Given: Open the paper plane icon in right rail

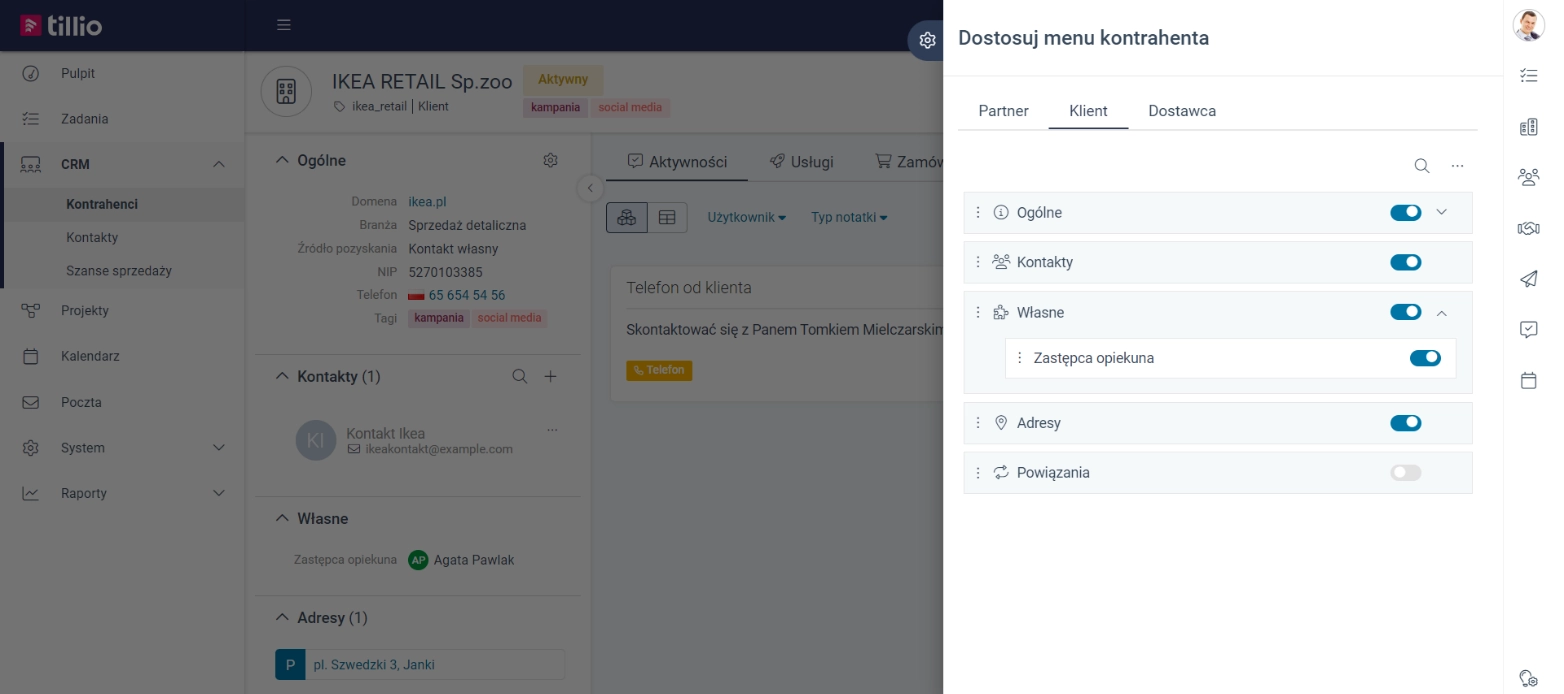Looking at the screenshot, I should (x=1528, y=279).
